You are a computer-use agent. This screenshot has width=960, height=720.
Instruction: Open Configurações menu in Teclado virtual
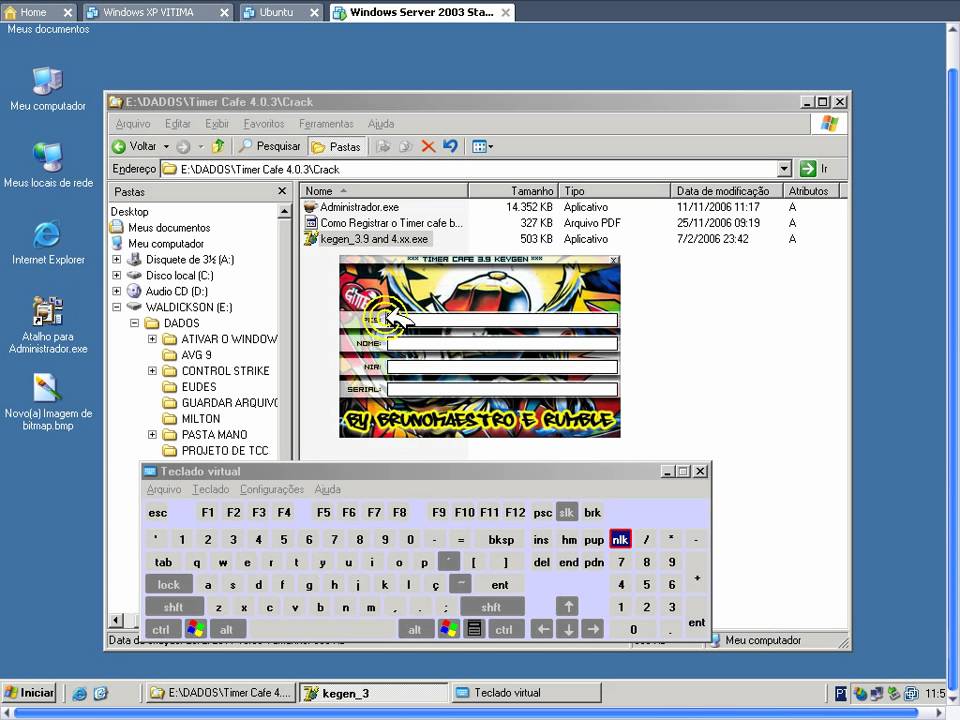click(272, 489)
